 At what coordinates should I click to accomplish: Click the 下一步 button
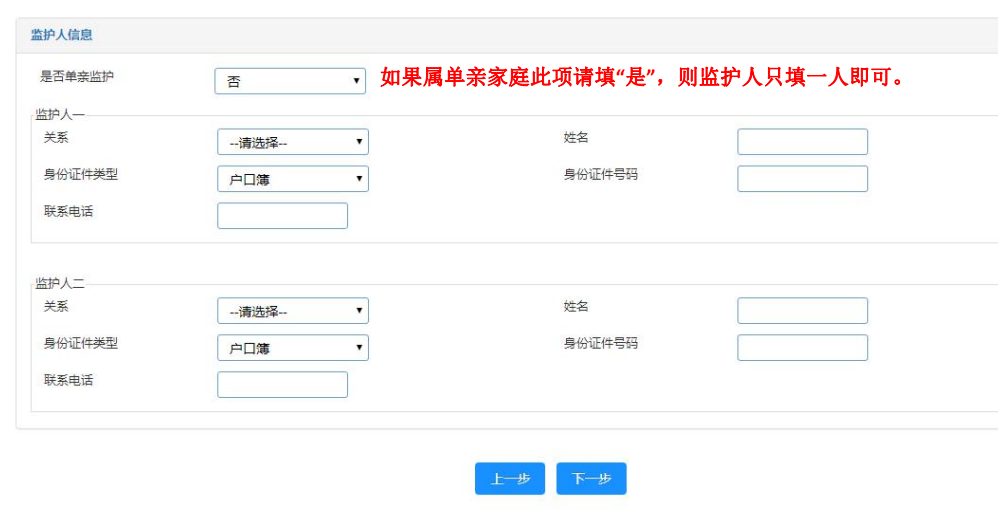pyautogui.click(x=591, y=479)
